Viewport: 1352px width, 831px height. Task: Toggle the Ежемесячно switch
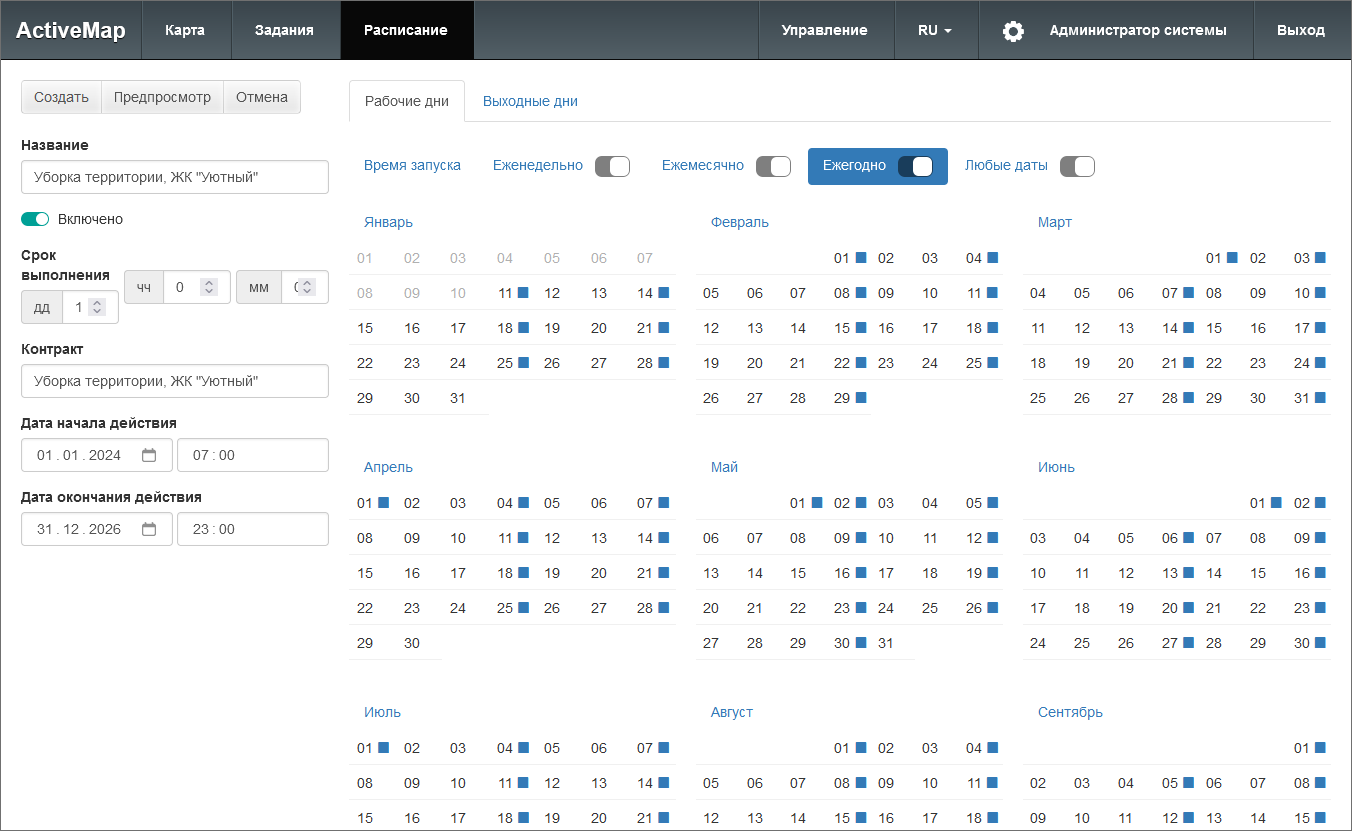[x=773, y=166]
